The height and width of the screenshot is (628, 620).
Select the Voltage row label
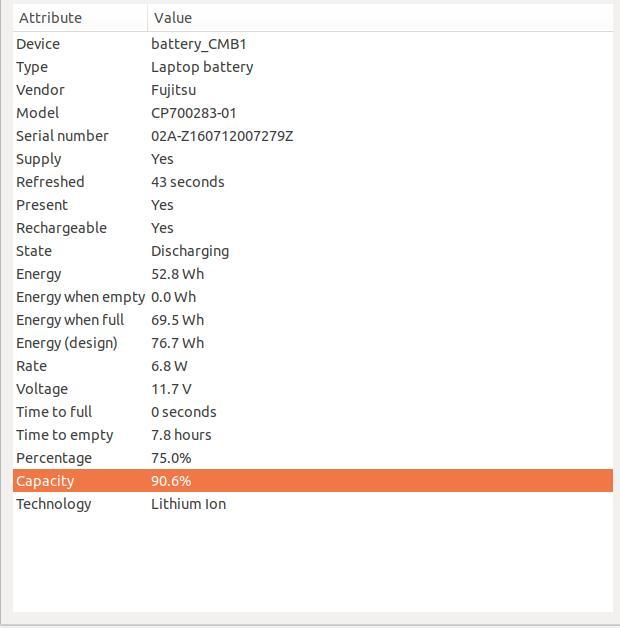(x=42, y=389)
